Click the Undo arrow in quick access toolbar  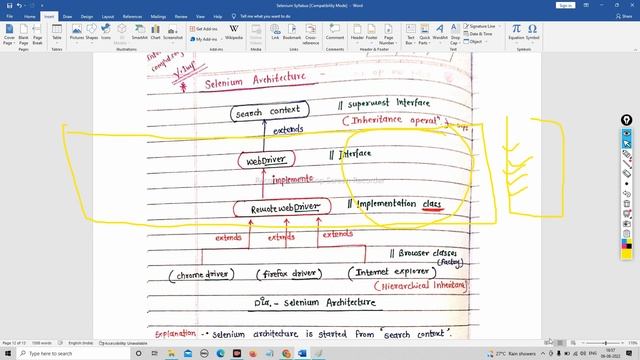[x=19, y=5]
